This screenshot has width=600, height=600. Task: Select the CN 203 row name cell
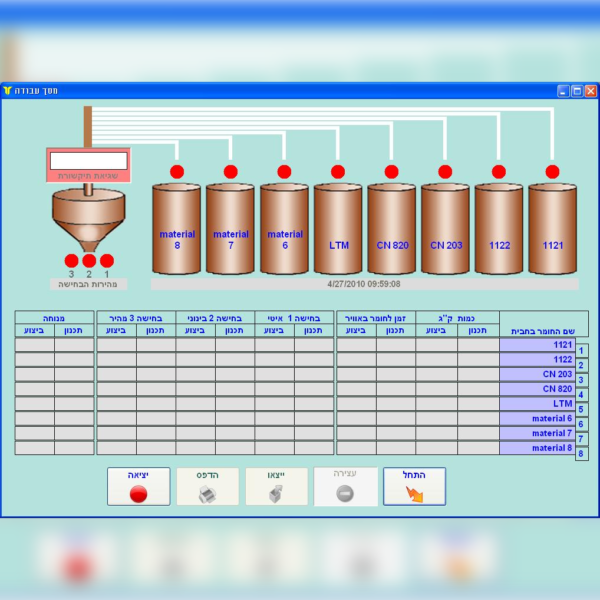click(536, 374)
